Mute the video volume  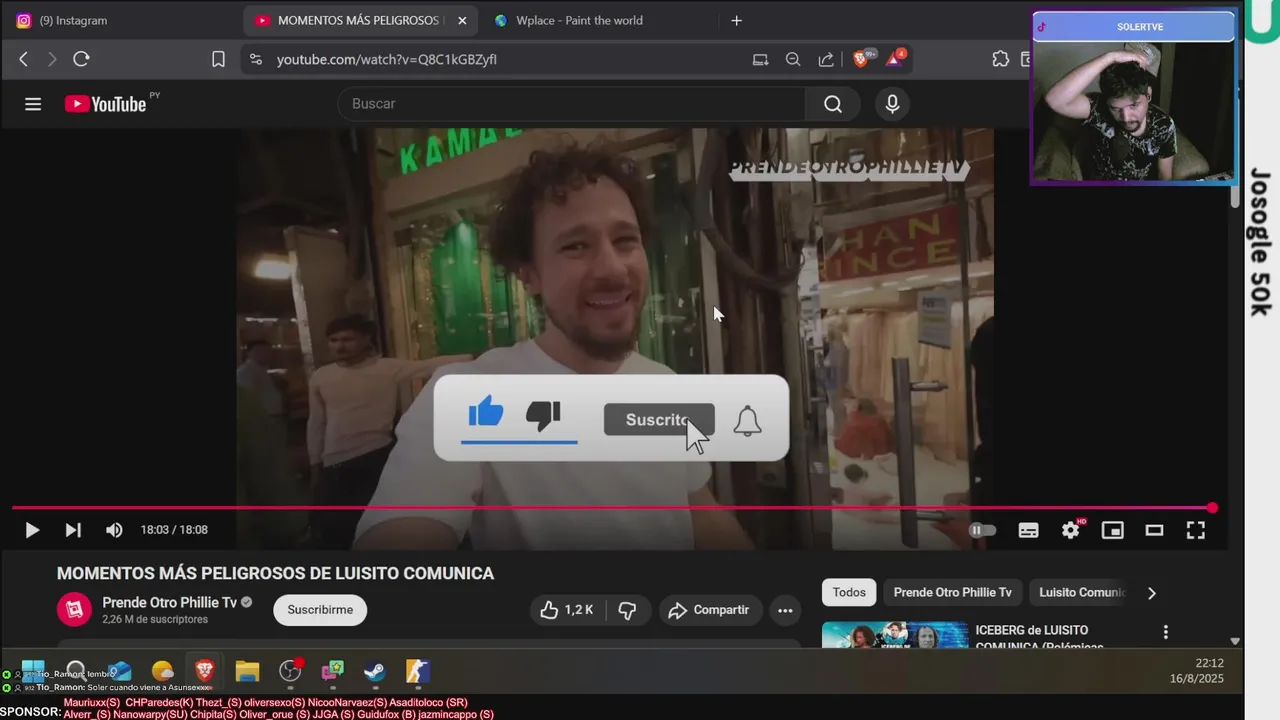114,530
